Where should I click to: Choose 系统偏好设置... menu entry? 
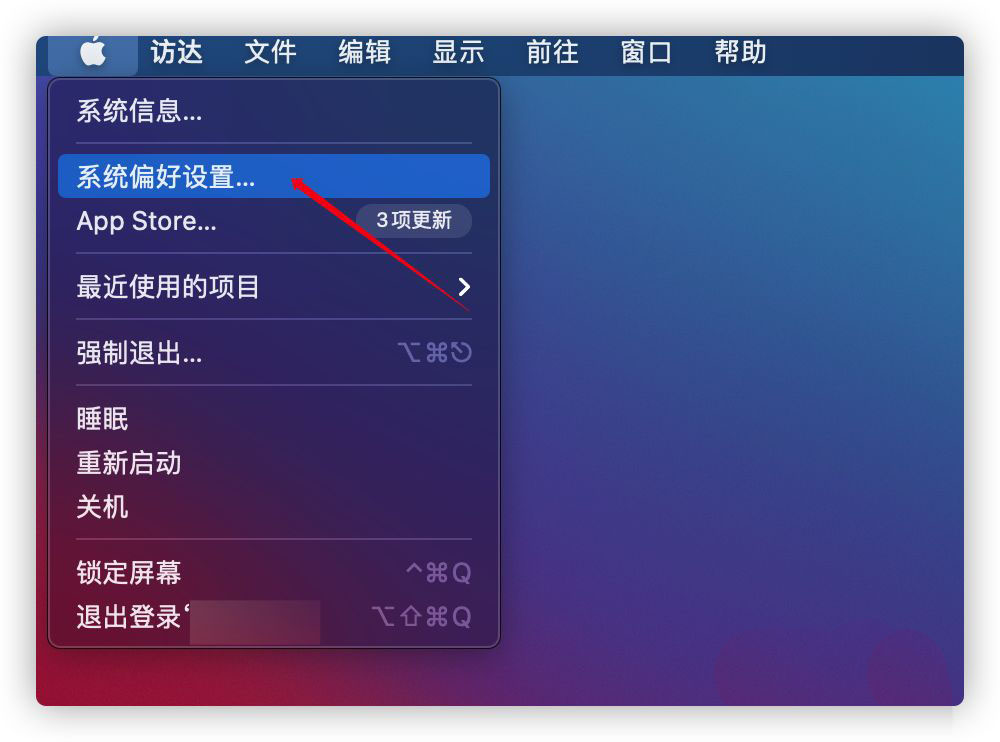coord(274,176)
